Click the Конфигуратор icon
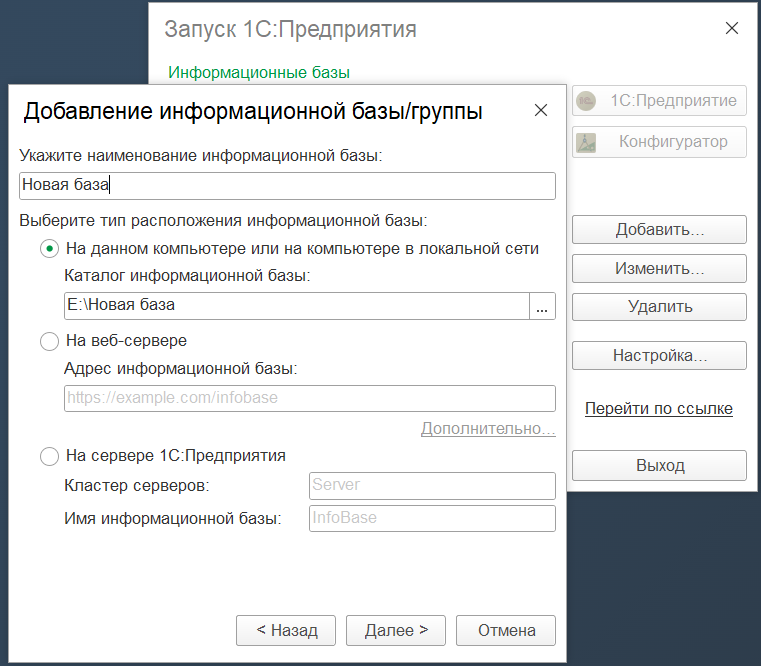 (x=587, y=142)
